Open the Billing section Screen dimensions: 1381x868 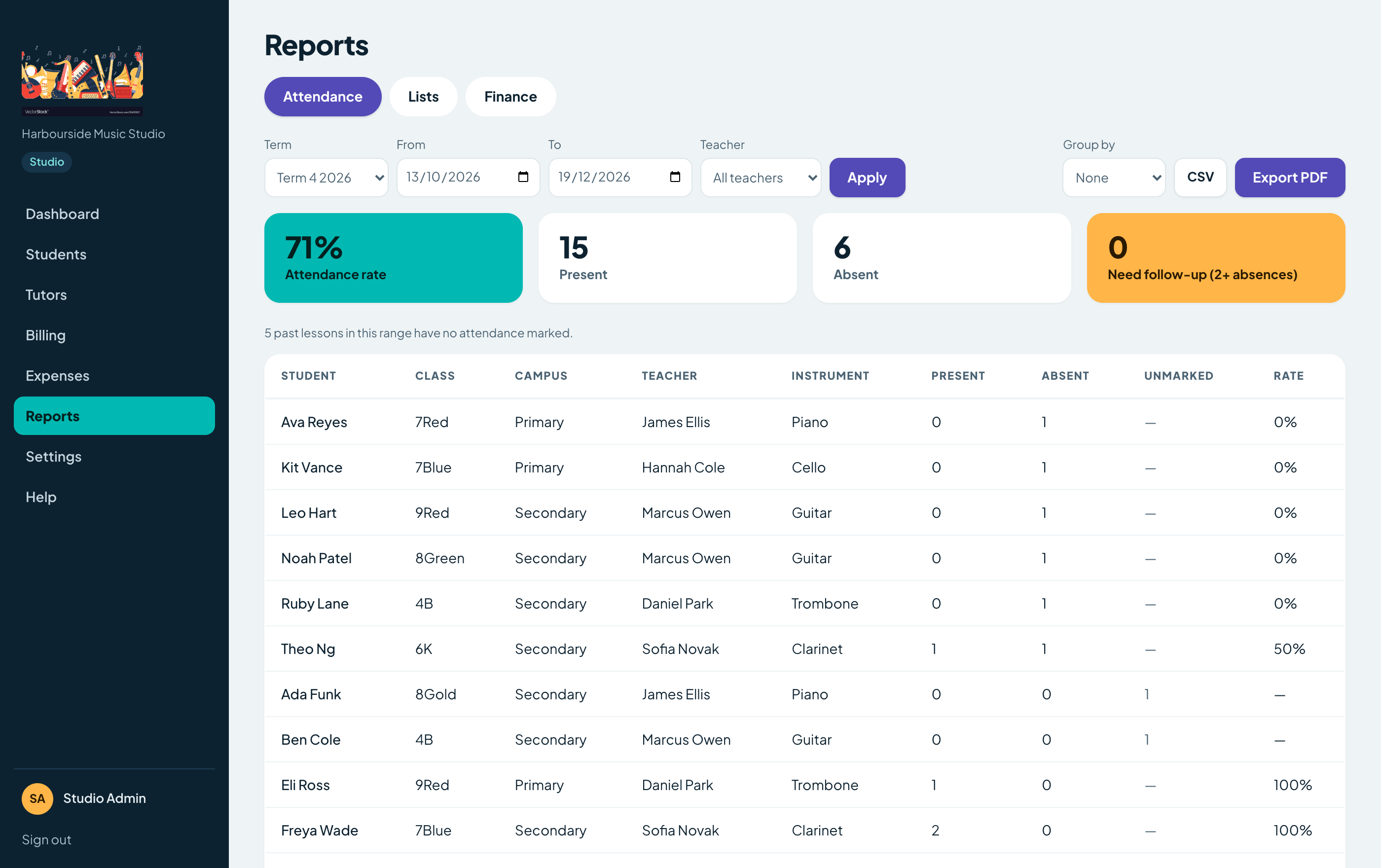[114, 335]
